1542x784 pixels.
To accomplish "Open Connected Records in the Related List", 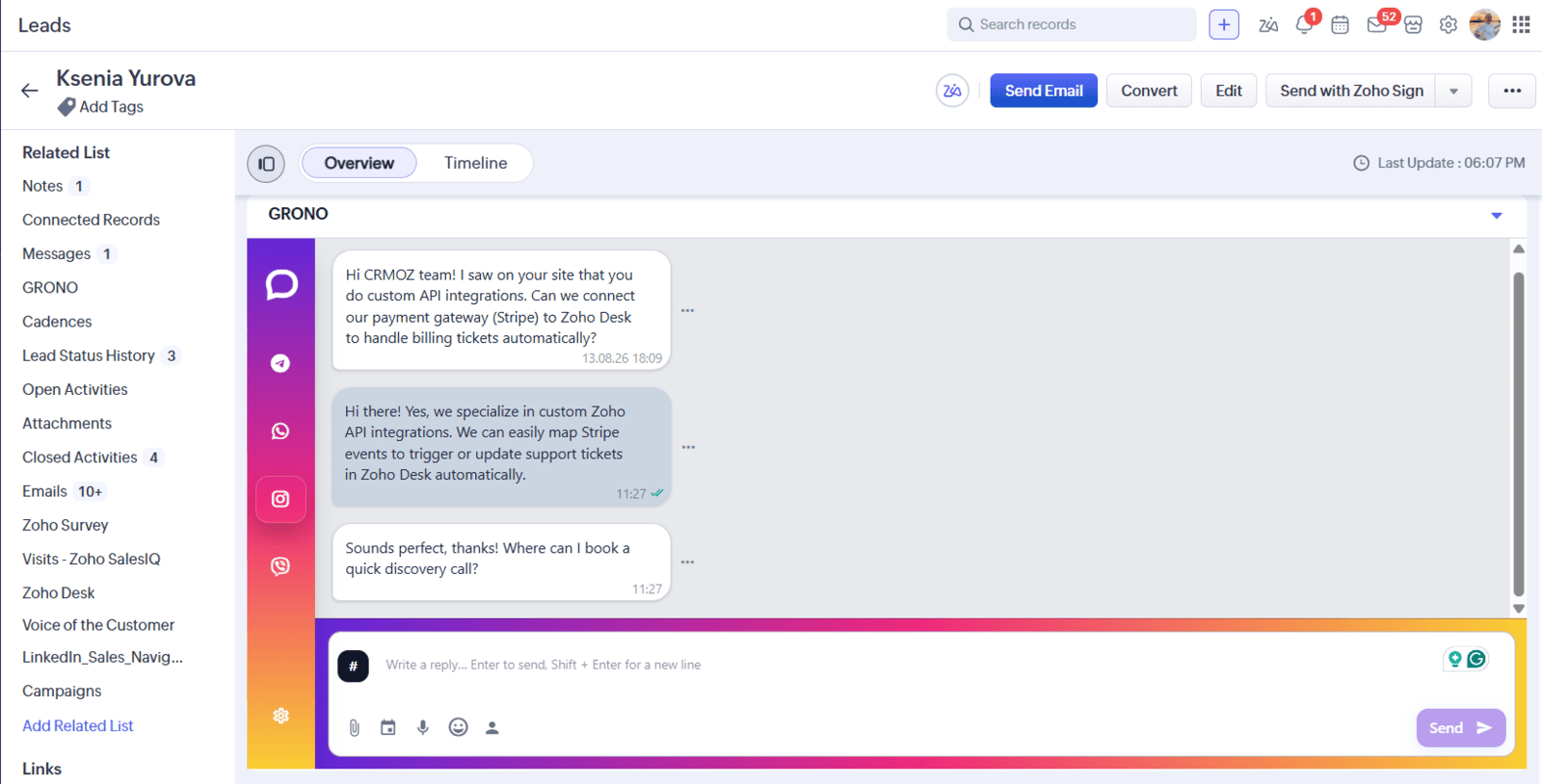I will 92,220.
